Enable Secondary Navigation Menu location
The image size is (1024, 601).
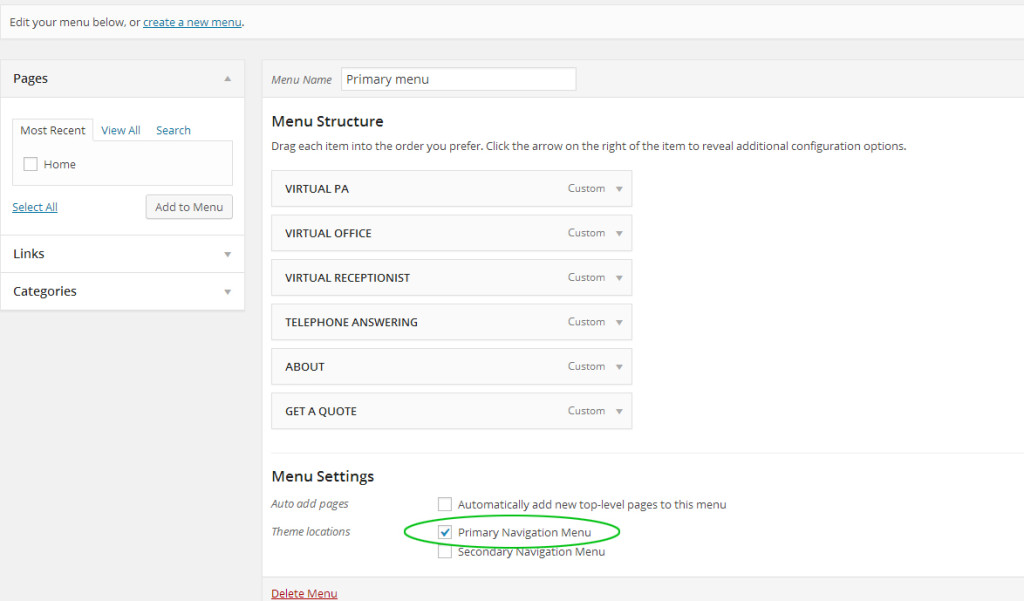[x=445, y=552]
